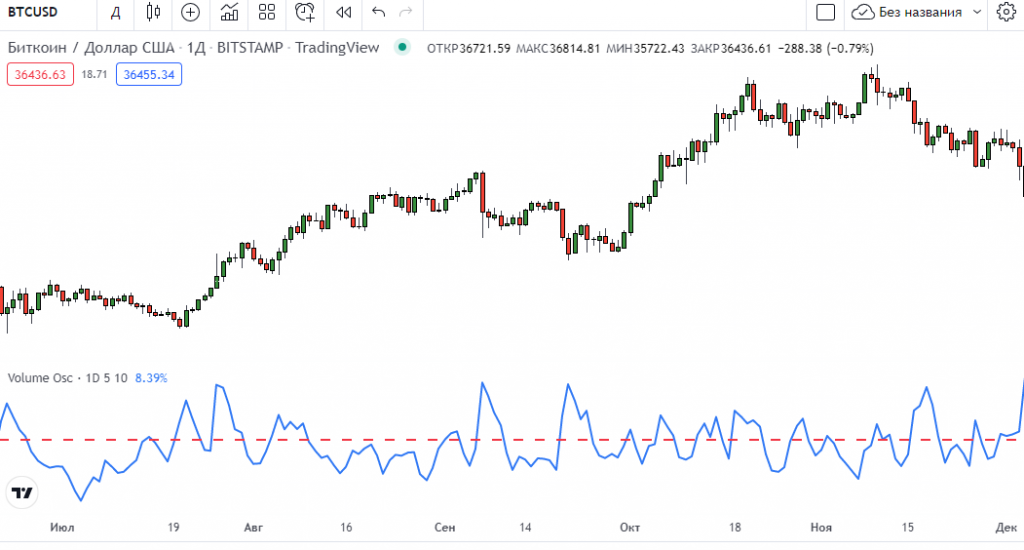The width and height of the screenshot is (1024, 550).
Task: Click the BITSTAMP exchange name in title
Action: 250,48
